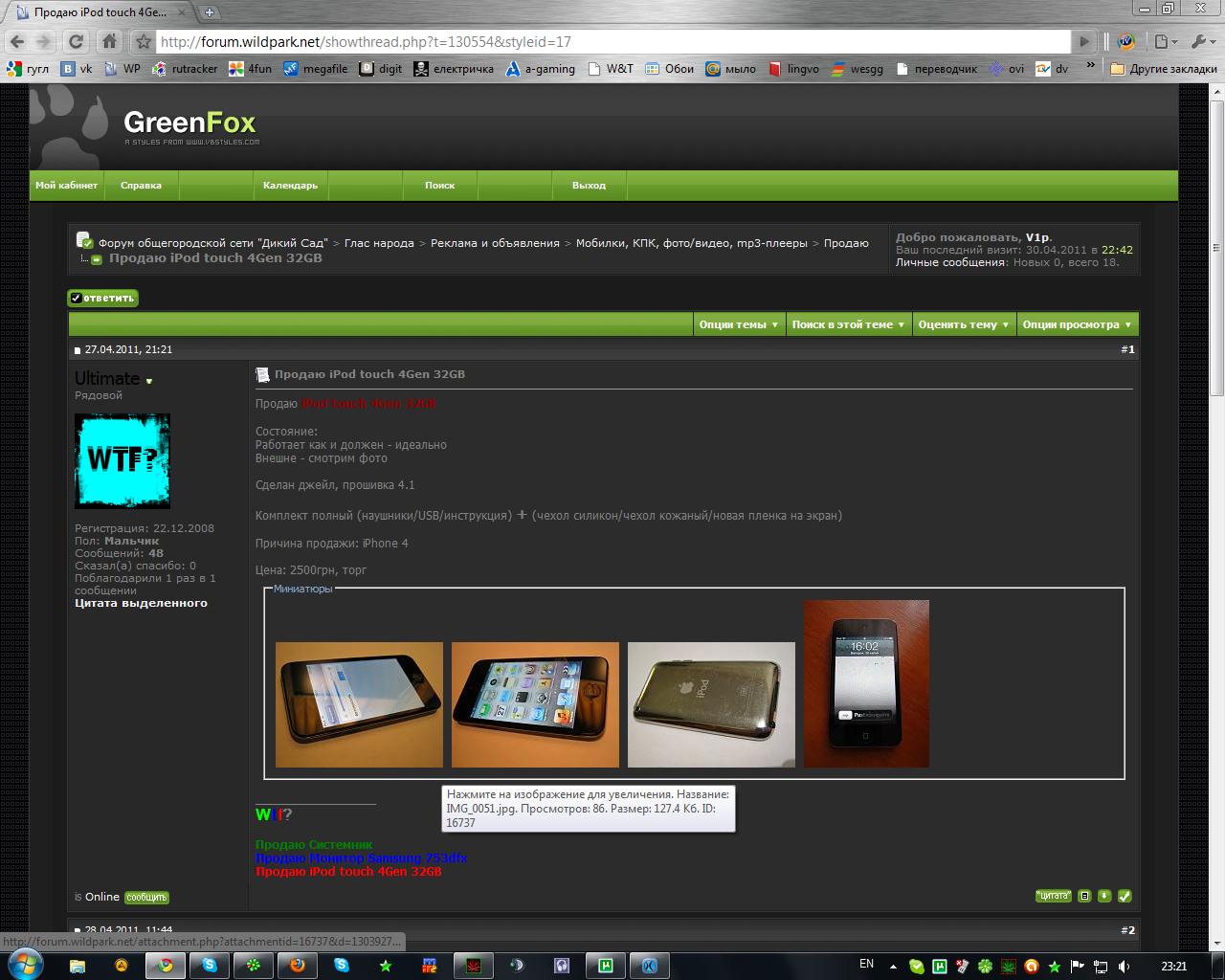Reload the page with the refresh icon
This screenshot has width=1225, height=980.
(77, 41)
